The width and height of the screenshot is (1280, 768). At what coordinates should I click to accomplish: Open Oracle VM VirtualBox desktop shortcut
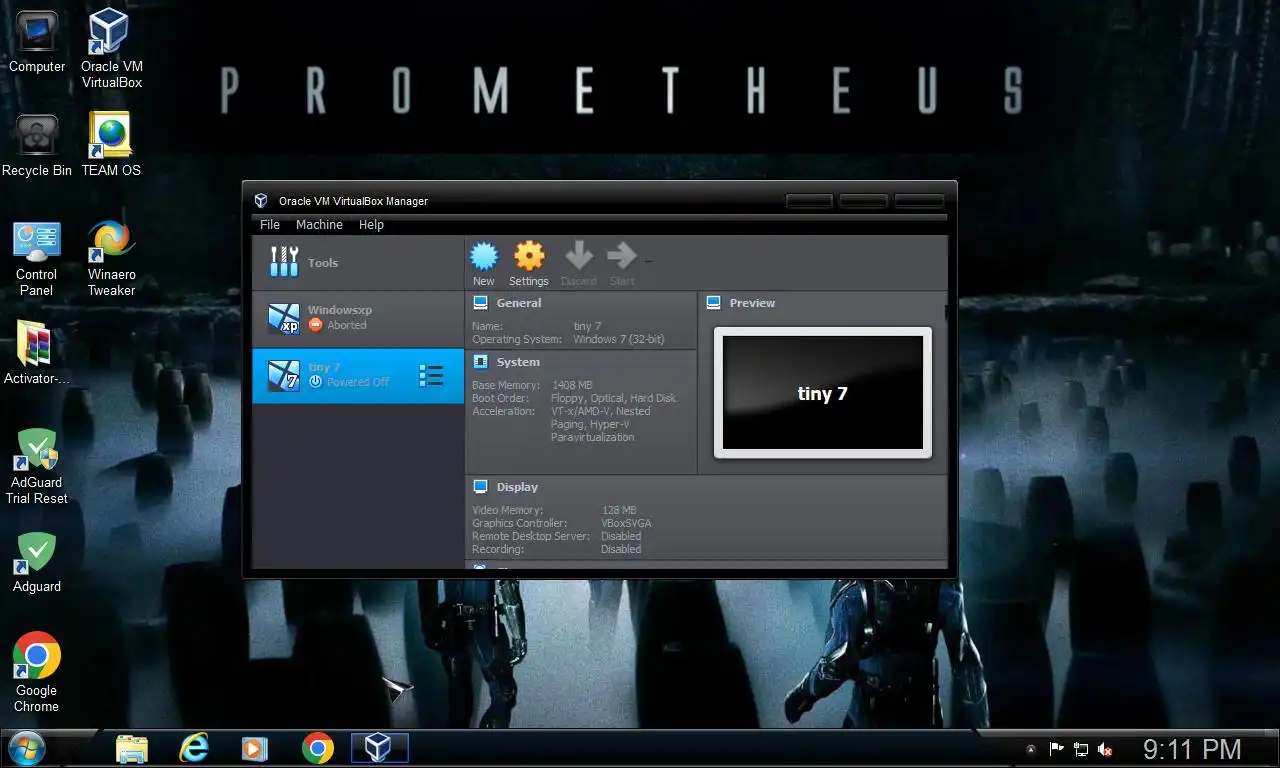point(111,49)
